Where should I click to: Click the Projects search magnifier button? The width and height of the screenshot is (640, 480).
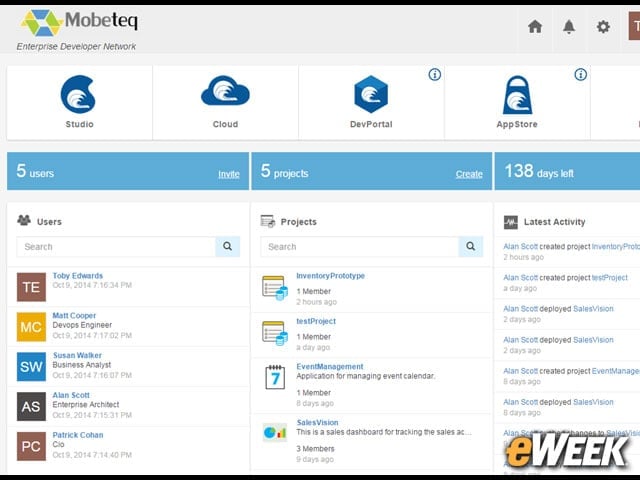[x=471, y=246]
